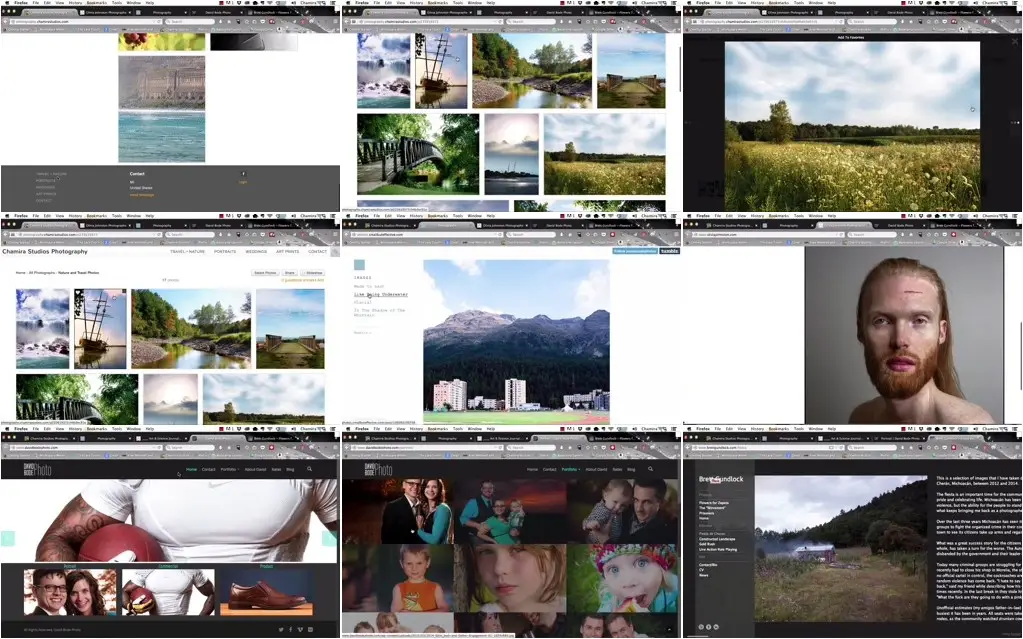Click teal square avatar on the Tumblr page
Screen dimensions: 1023x639
point(359,265)
